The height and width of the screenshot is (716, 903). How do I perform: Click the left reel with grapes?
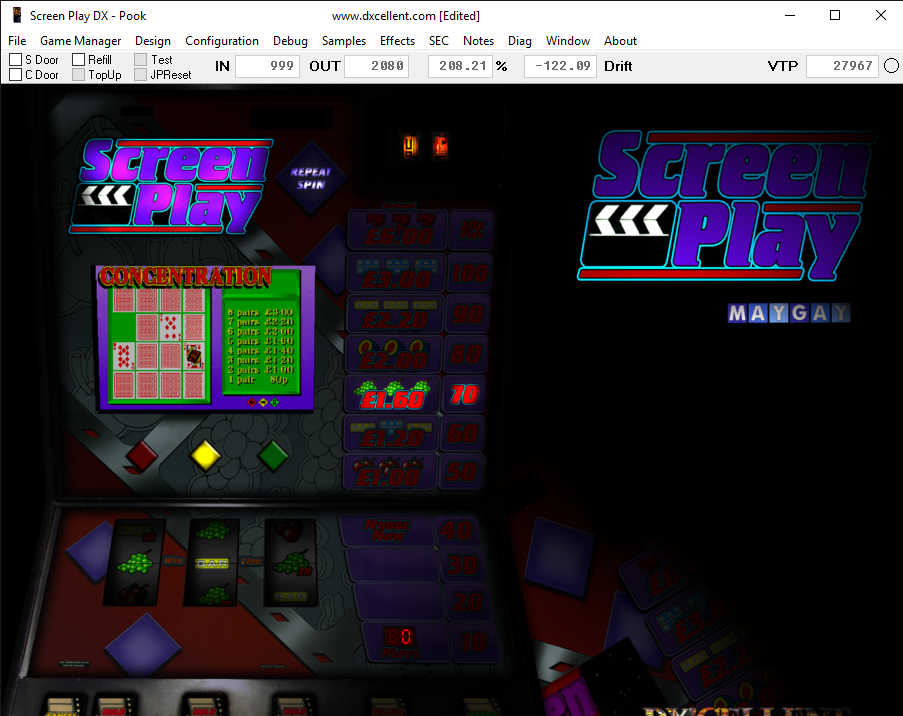134,562
